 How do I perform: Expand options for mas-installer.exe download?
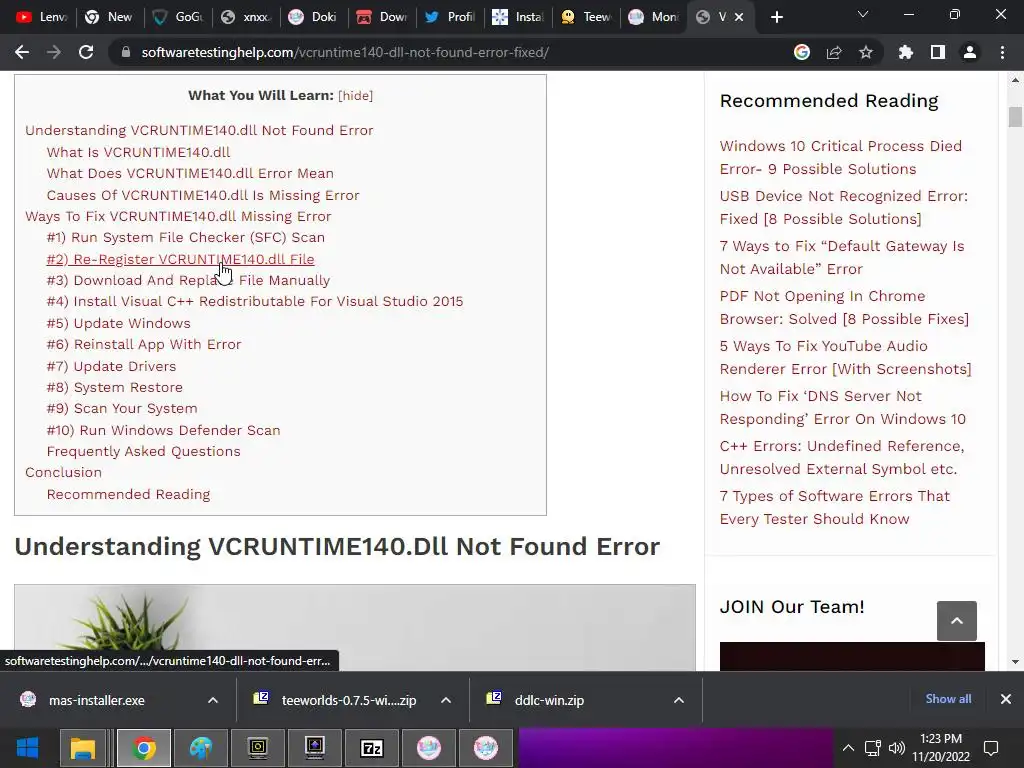pos(213,700)
